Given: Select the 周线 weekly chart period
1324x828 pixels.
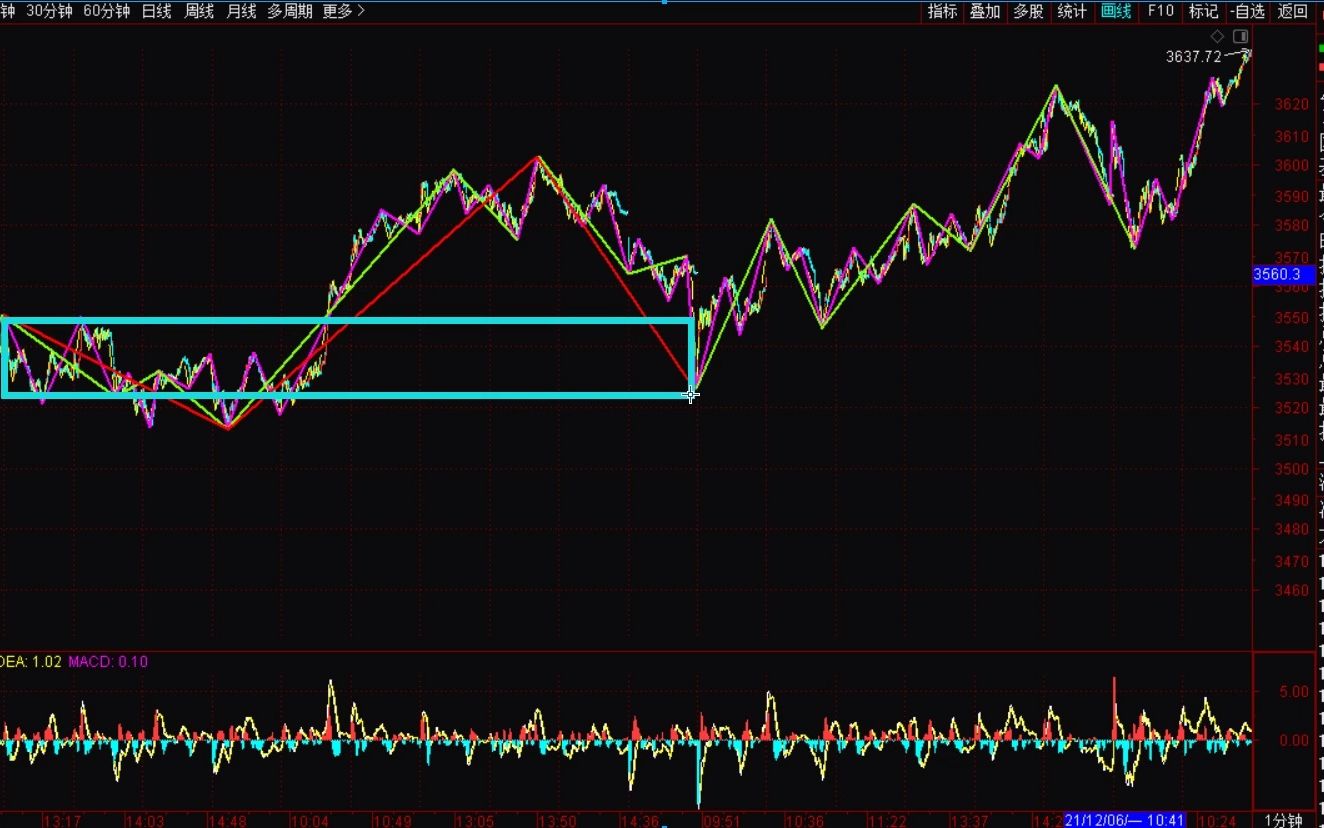Looking at the screenshot, I should click(x=199, y=11).
